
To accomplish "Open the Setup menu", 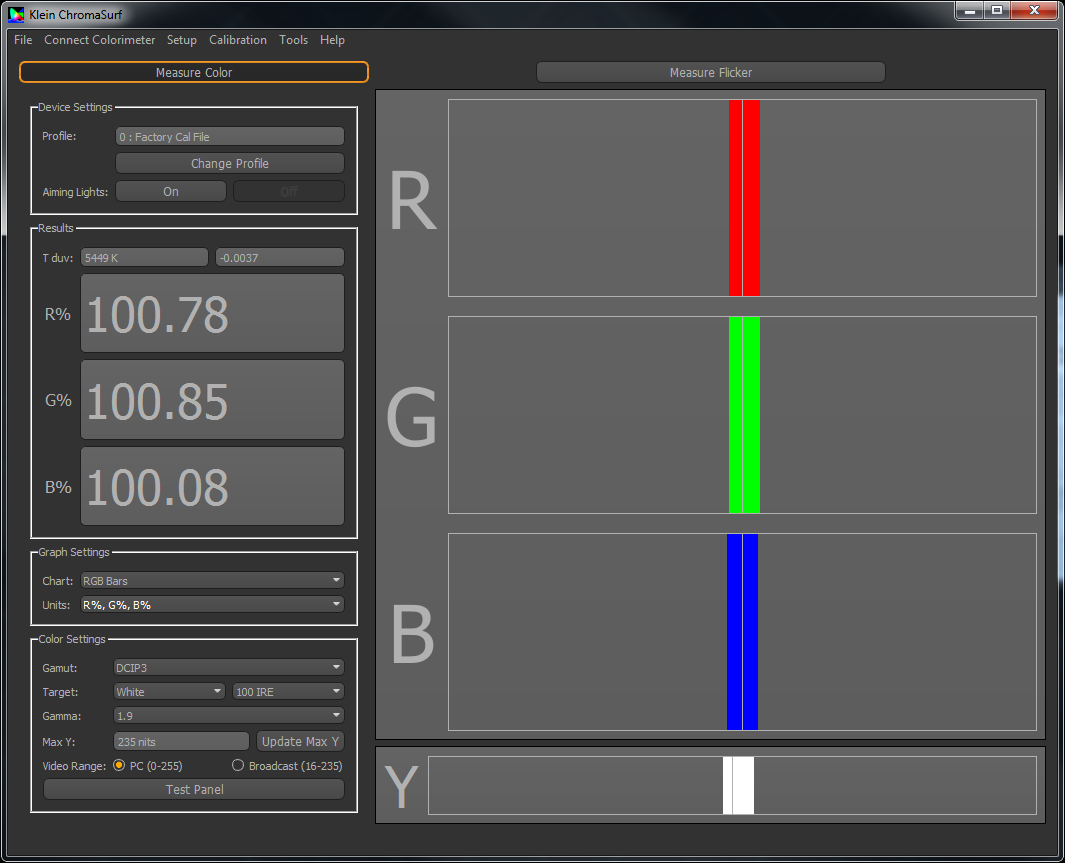I will pos(182,40).
